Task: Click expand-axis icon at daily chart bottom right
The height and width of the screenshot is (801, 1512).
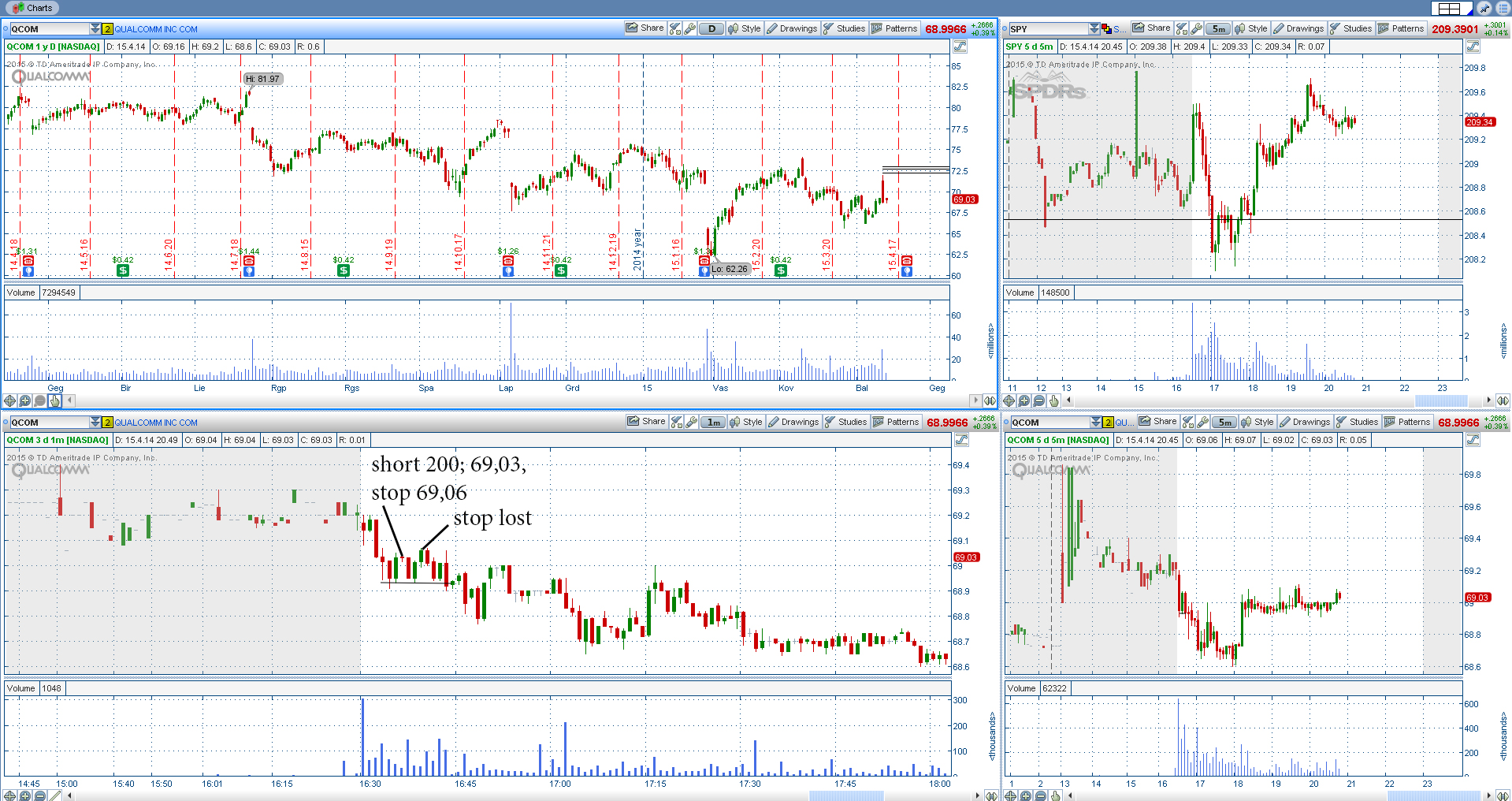Action: [x=990, y=400]
